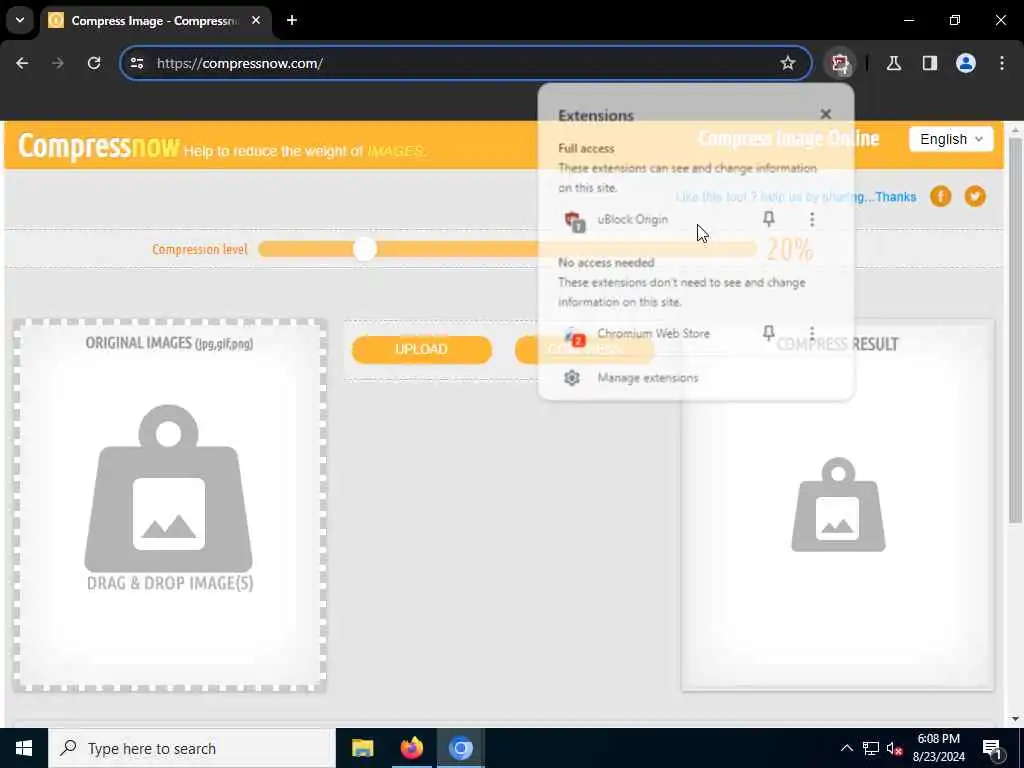The height and width of the screenshot is (768, 1024).
Task: Open Manage extensions
Action: click(x=647, y=377)
